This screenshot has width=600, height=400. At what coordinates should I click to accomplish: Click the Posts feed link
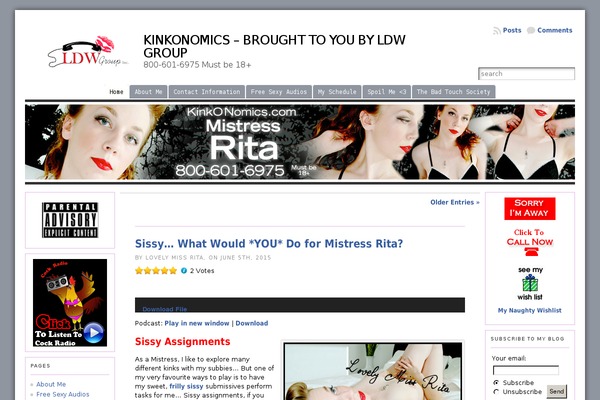(512, 30)
